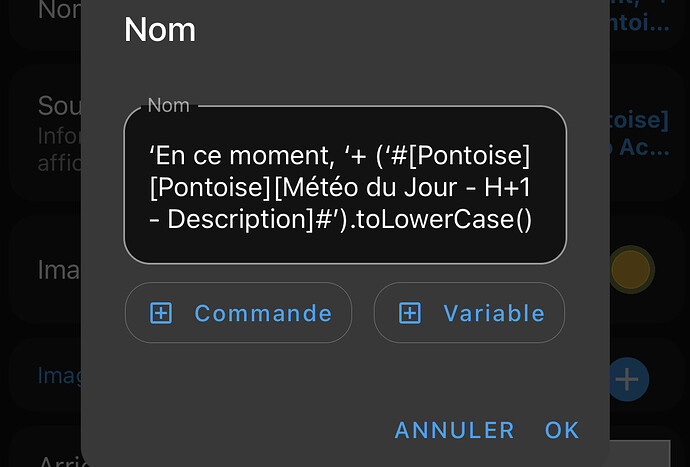690x467 pixels.
Task: Click the plus icon beside Commande
Action: 161,313
